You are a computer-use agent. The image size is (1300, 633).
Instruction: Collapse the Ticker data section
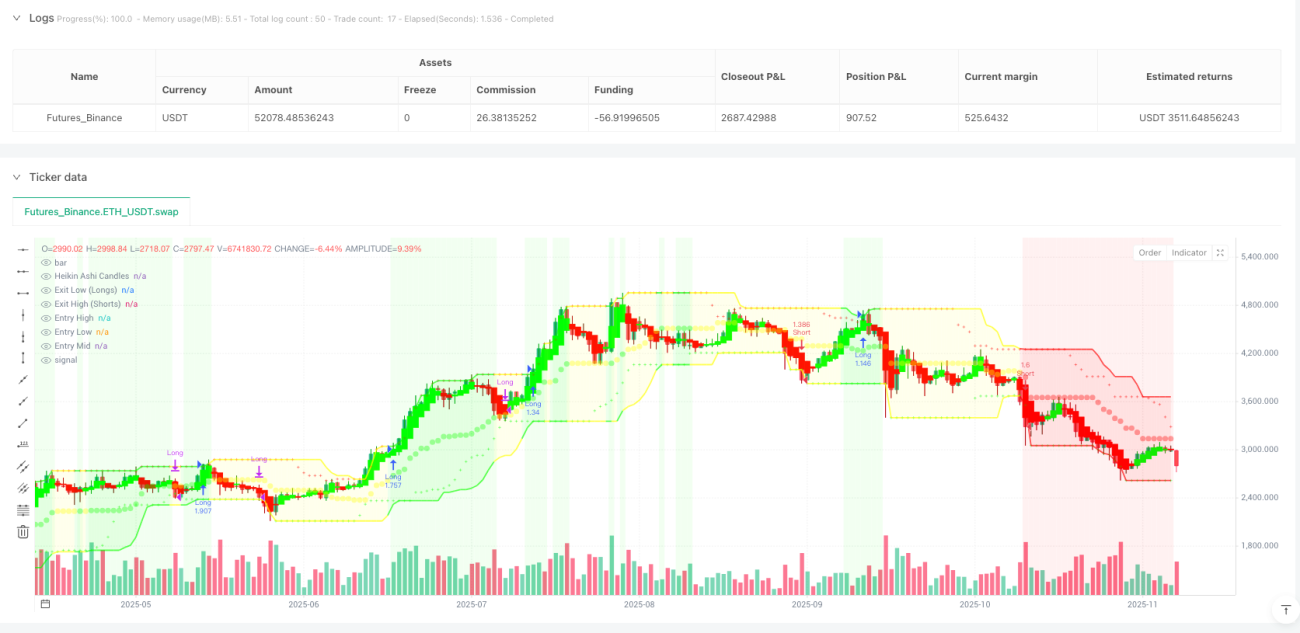pos(16,177)
